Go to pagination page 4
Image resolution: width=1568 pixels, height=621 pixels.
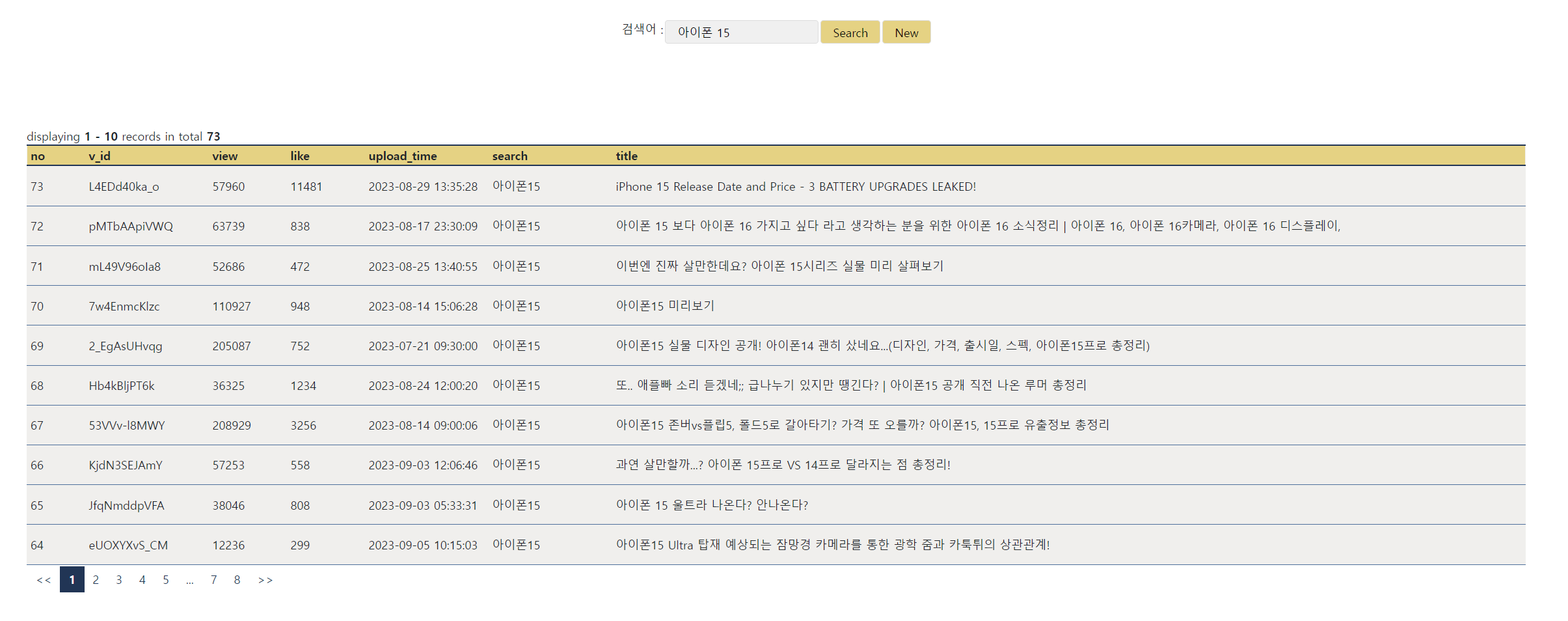[142, 579]
